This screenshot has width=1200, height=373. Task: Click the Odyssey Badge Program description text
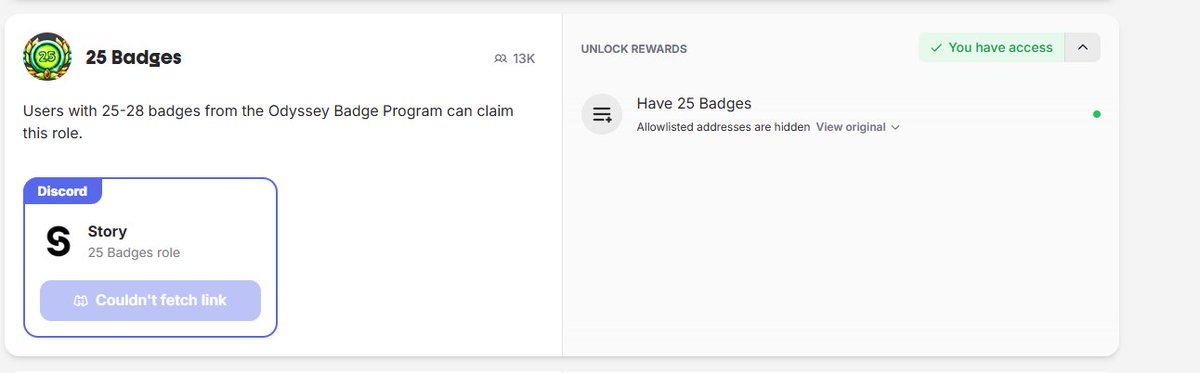(x=268, y=121)
